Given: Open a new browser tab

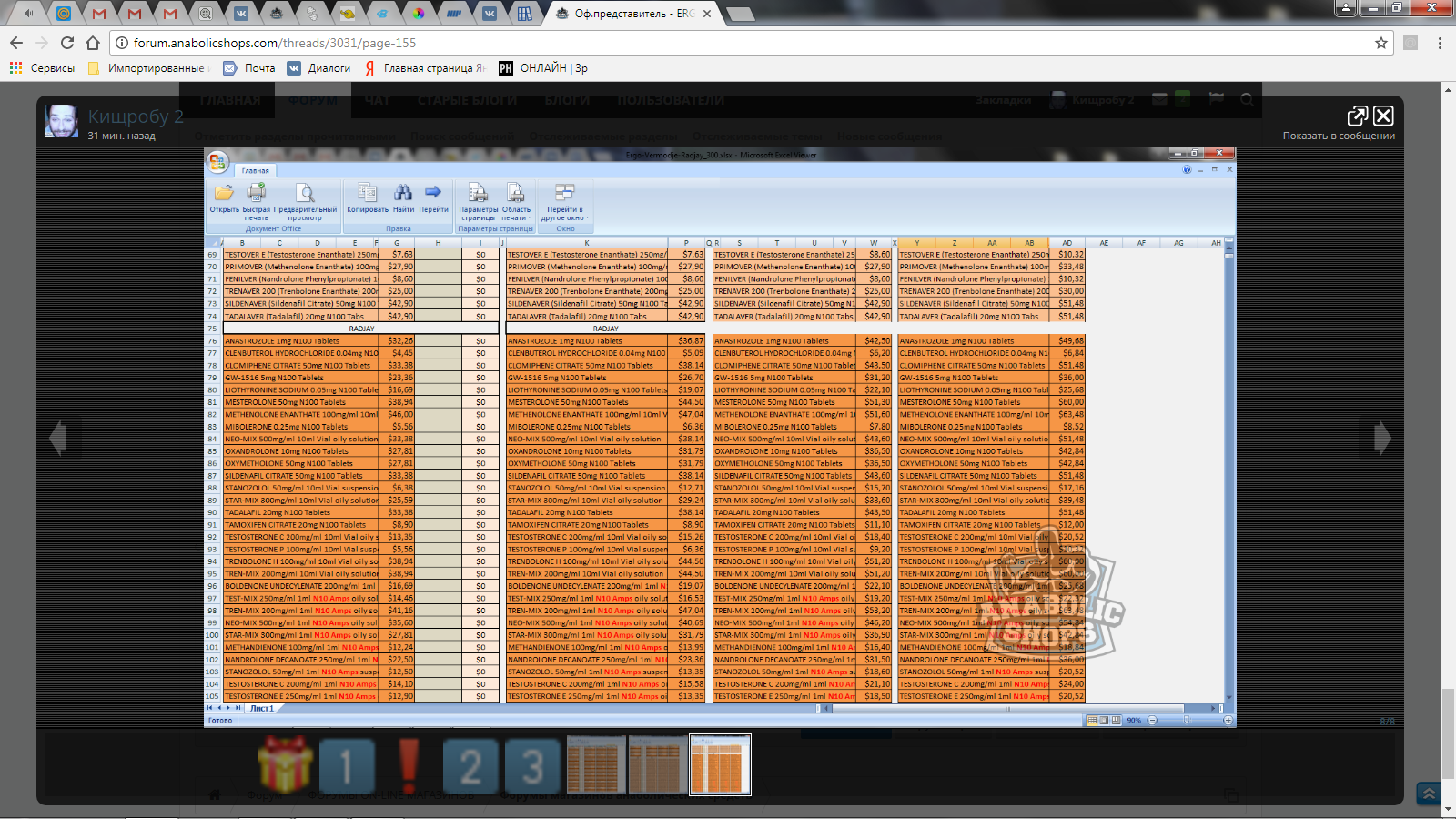Looking at the screenshot, I should click(740, 14).
